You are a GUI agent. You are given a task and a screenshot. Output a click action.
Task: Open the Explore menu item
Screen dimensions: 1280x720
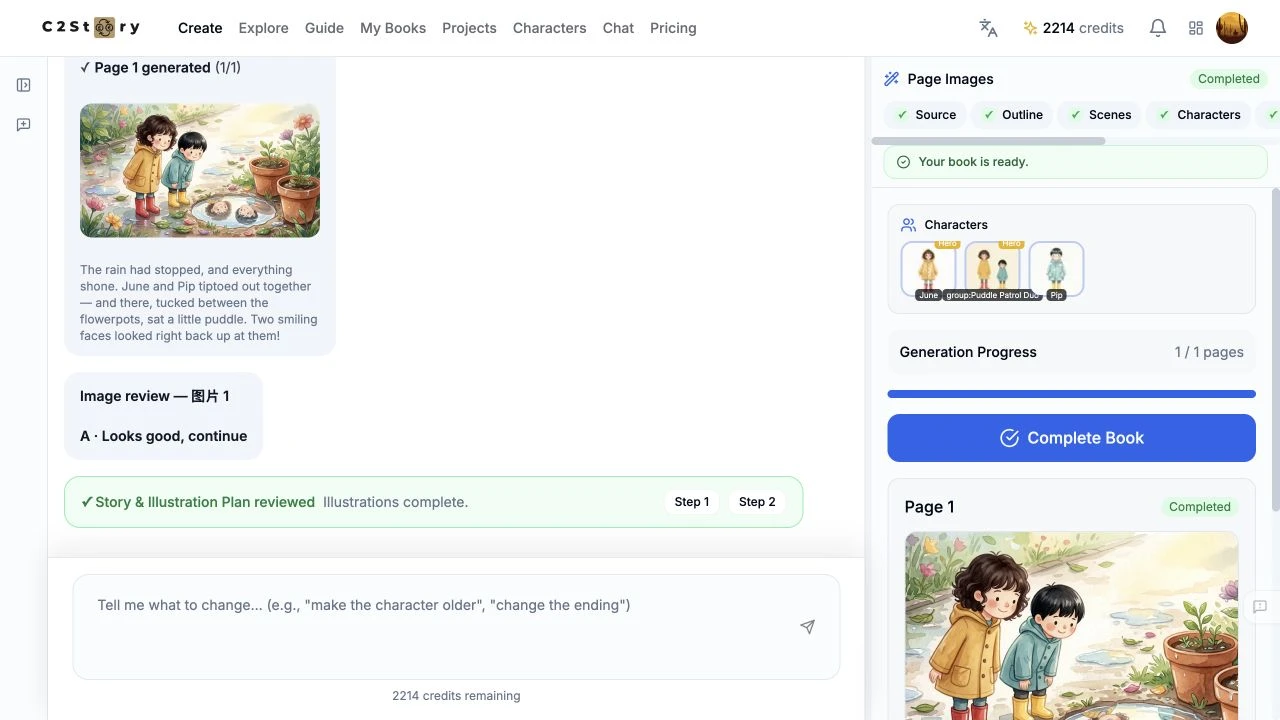[x=264, y=28]
